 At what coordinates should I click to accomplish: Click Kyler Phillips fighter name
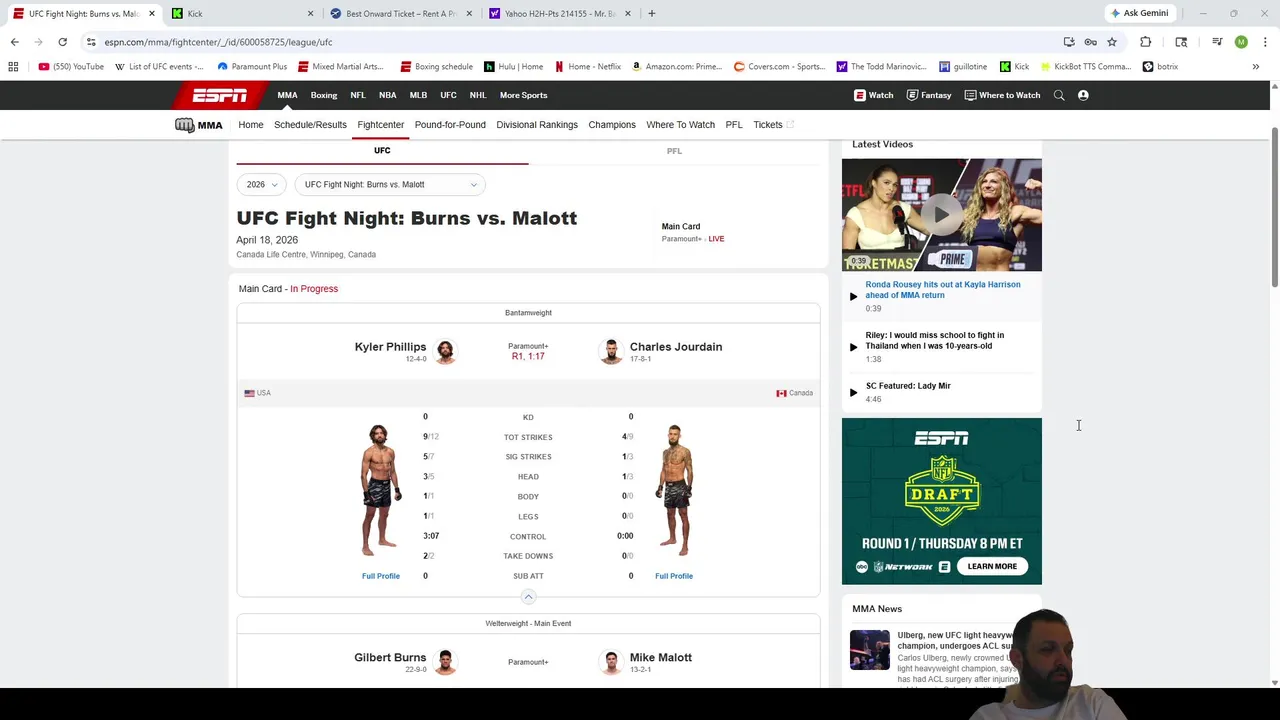(x=390, y=347)
